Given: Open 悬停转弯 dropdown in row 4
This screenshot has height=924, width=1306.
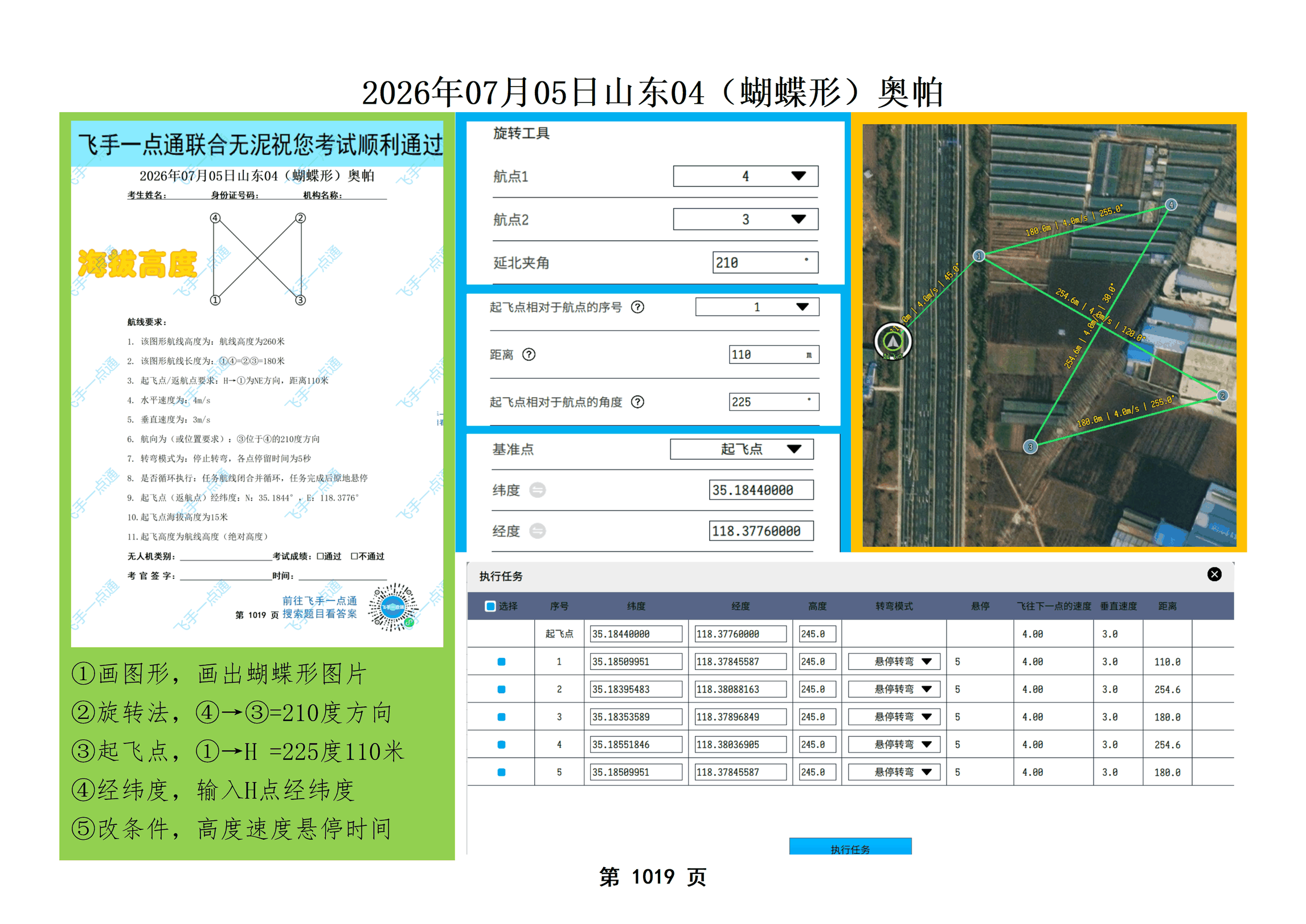Looking at the screenshot, I should point(894,745).
